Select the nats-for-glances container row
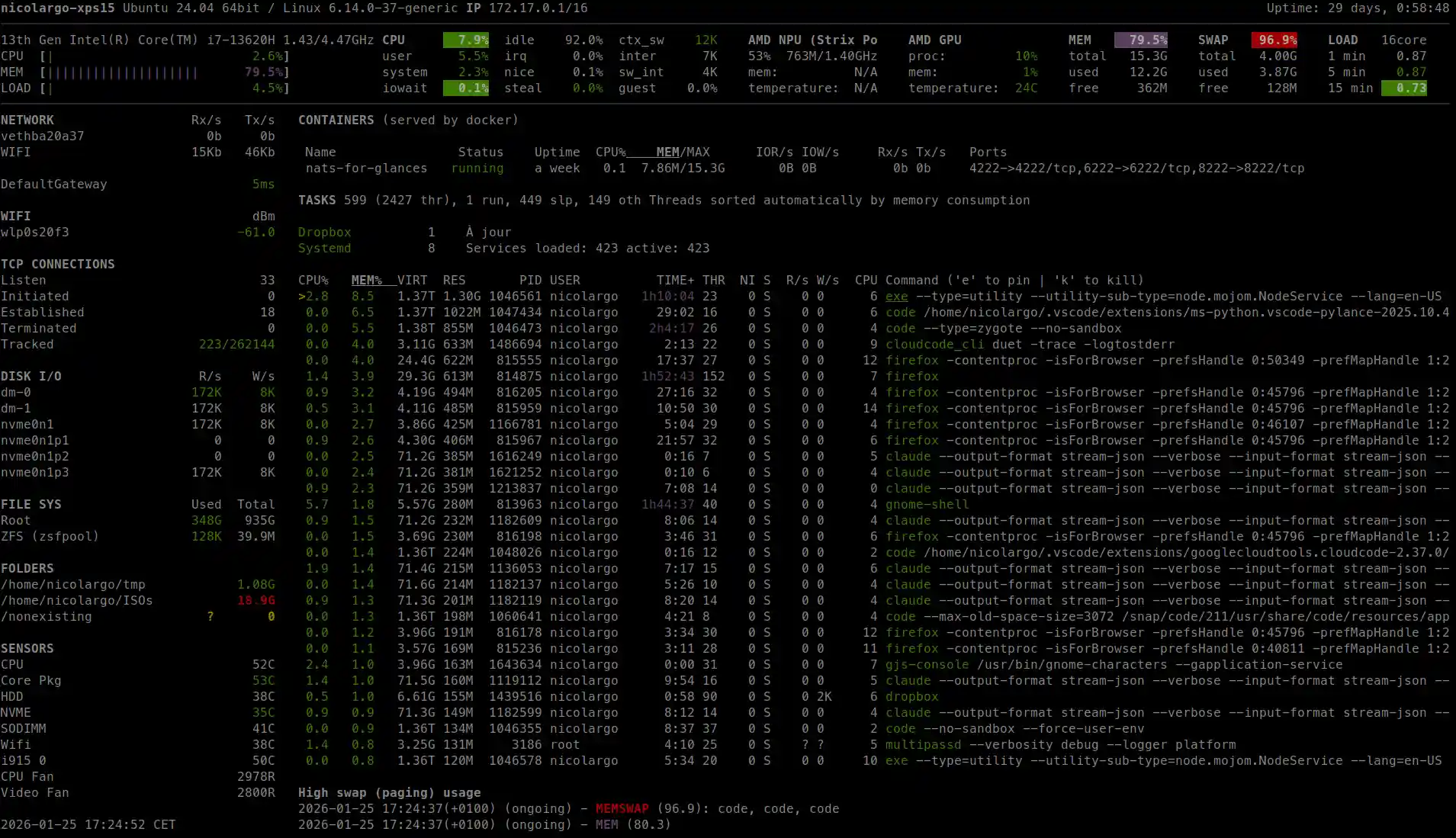Image resolution: width=1456 pixels, height=838 pixels. tap(367, 168)
